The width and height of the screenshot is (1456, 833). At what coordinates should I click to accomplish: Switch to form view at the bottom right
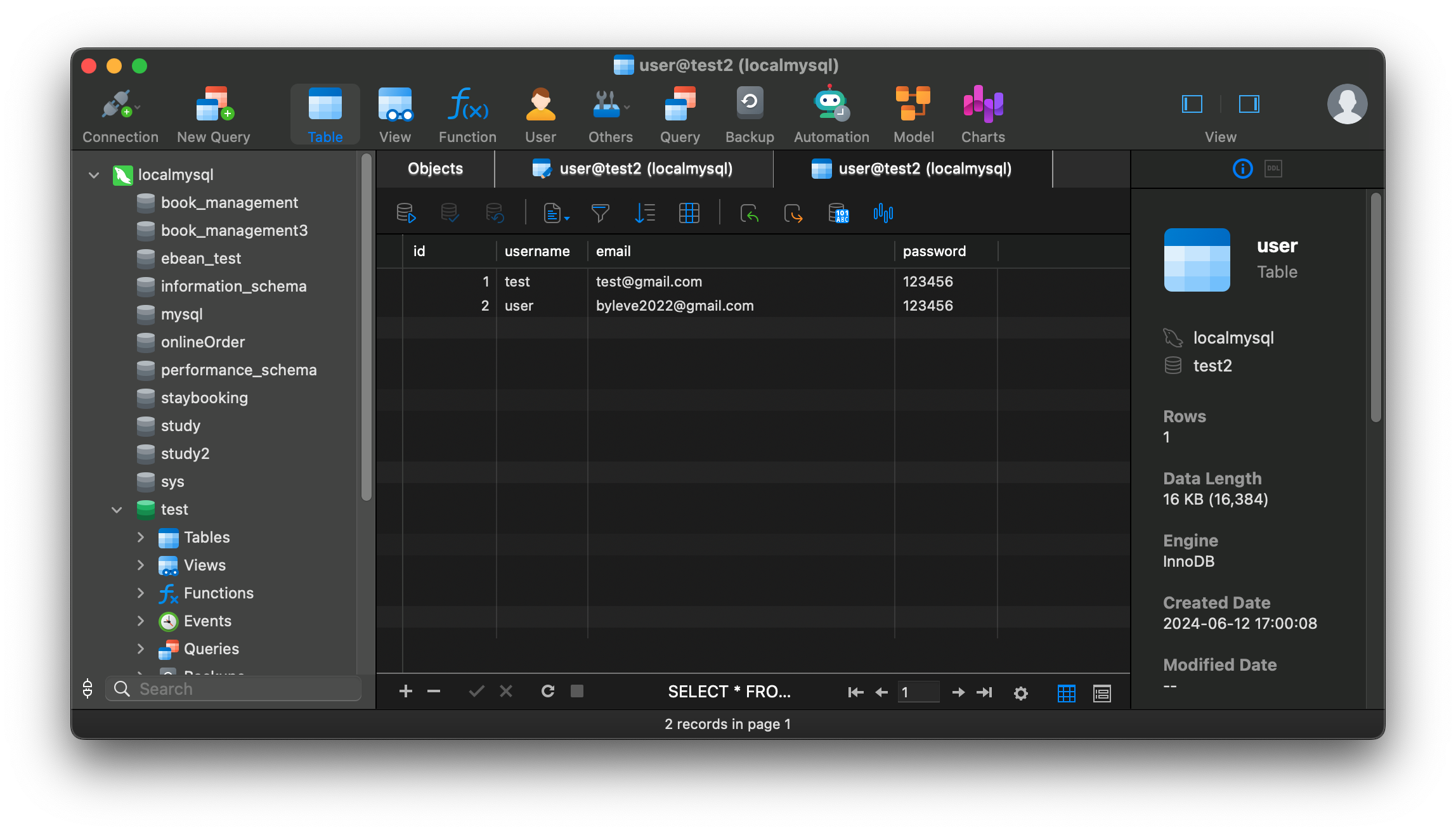pyautogui.click(x=1102, y=693)
